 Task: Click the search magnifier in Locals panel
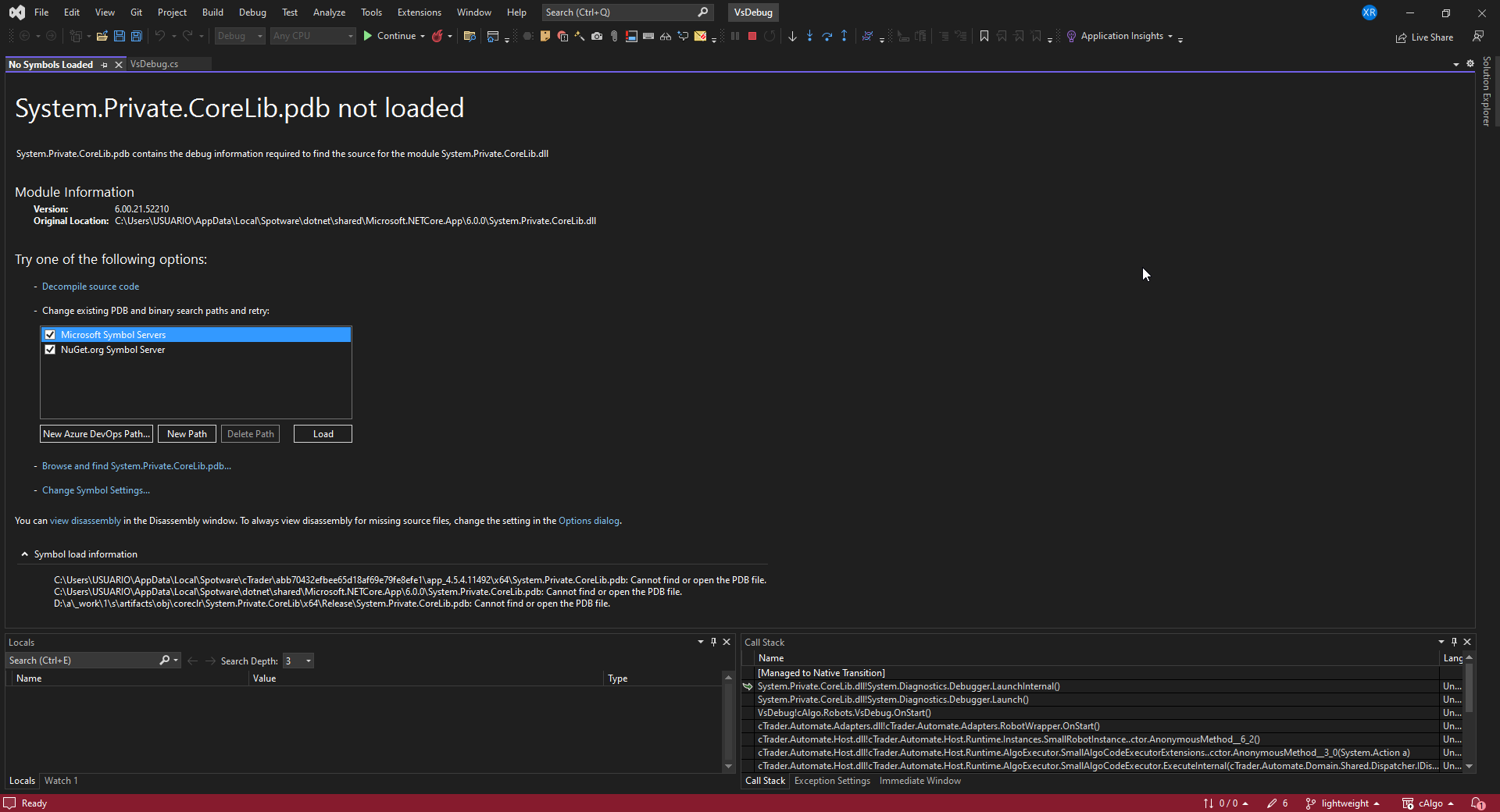coord(164,661)
